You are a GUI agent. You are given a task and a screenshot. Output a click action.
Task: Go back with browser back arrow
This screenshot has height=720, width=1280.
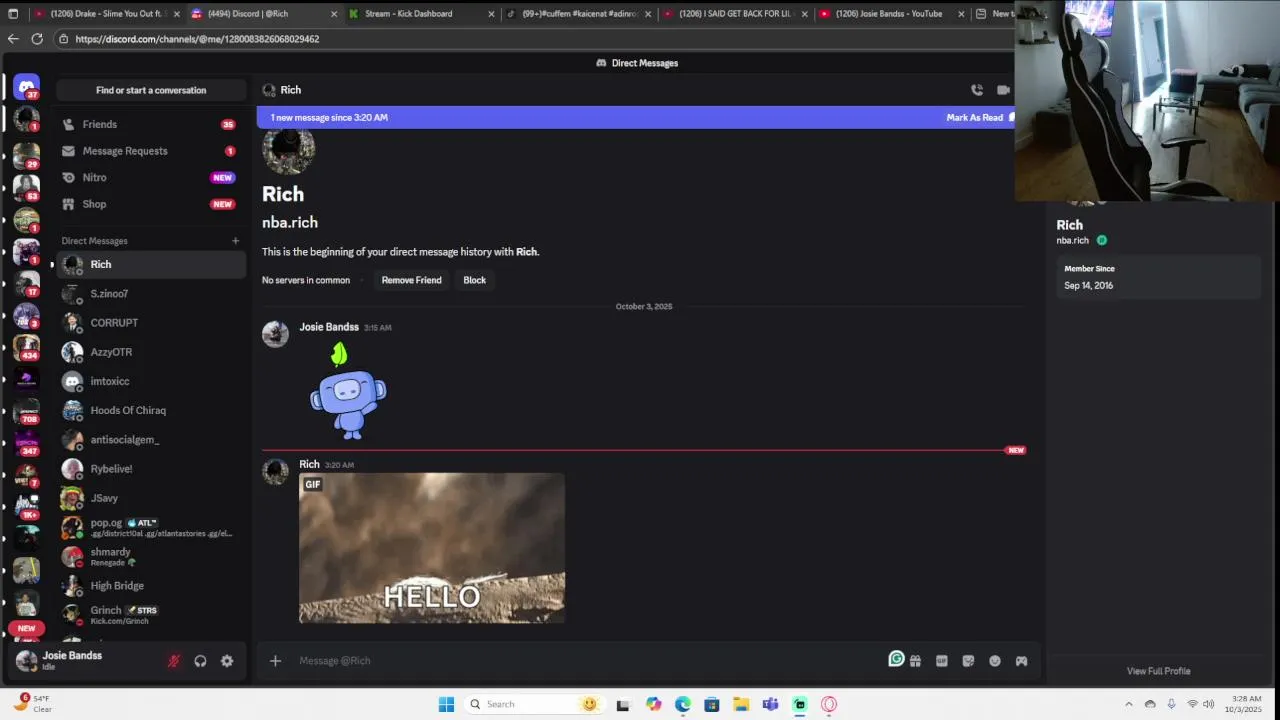coord(13,39)
